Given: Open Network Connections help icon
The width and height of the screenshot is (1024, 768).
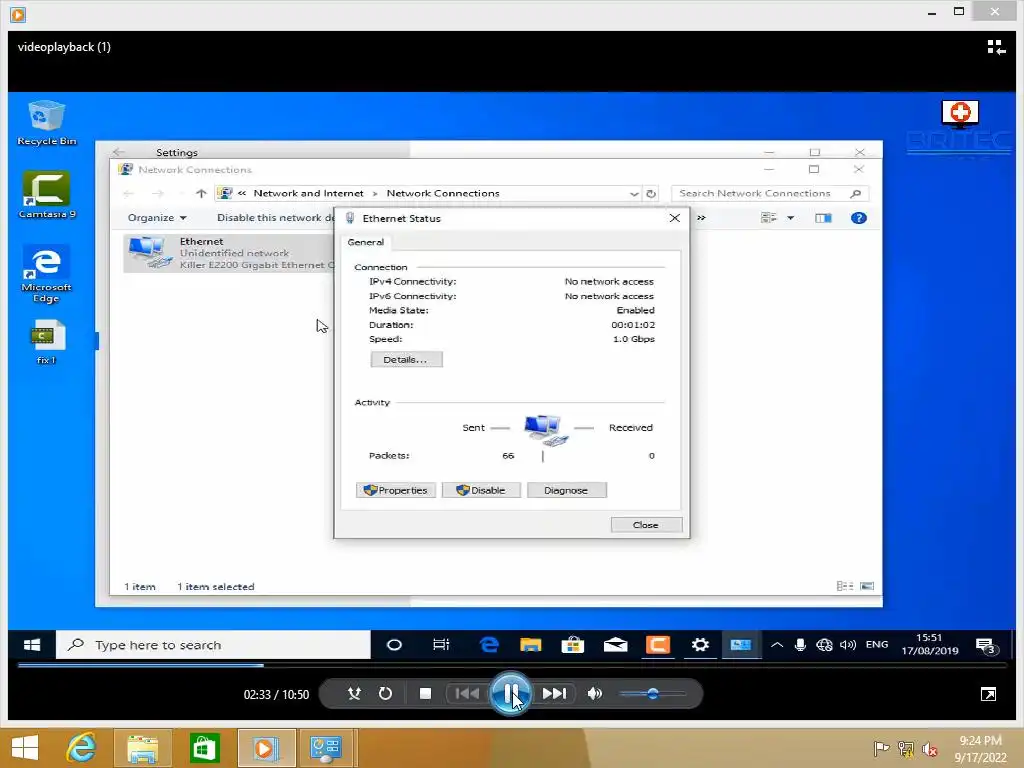Looking at the screenshot, I should [859, 218].
